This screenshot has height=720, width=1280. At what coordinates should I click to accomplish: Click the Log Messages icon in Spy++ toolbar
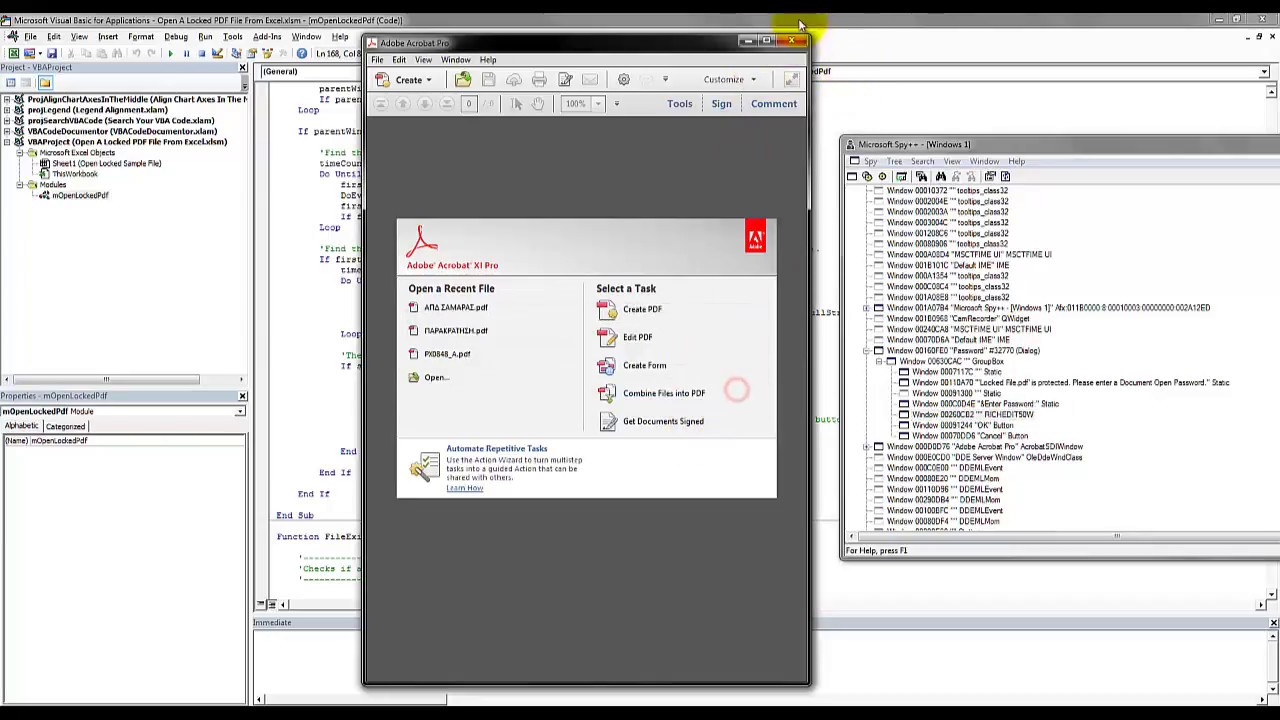tap(901, 176)
